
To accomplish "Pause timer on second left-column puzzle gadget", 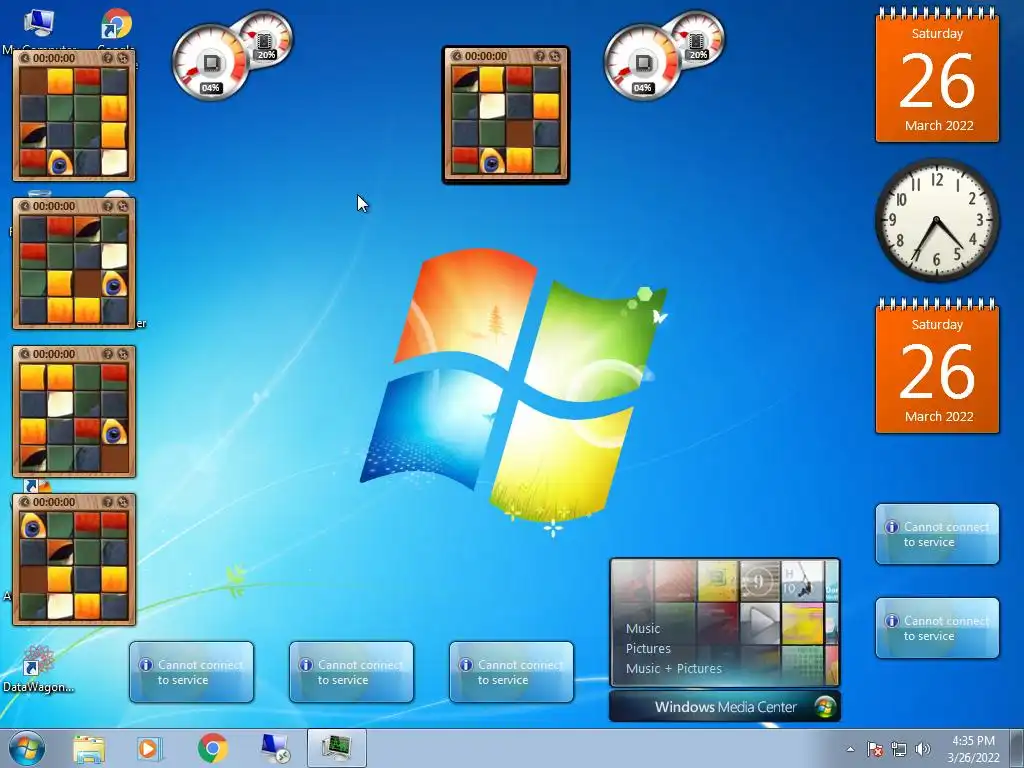I will pyautogui.click(x=25, y=206).
